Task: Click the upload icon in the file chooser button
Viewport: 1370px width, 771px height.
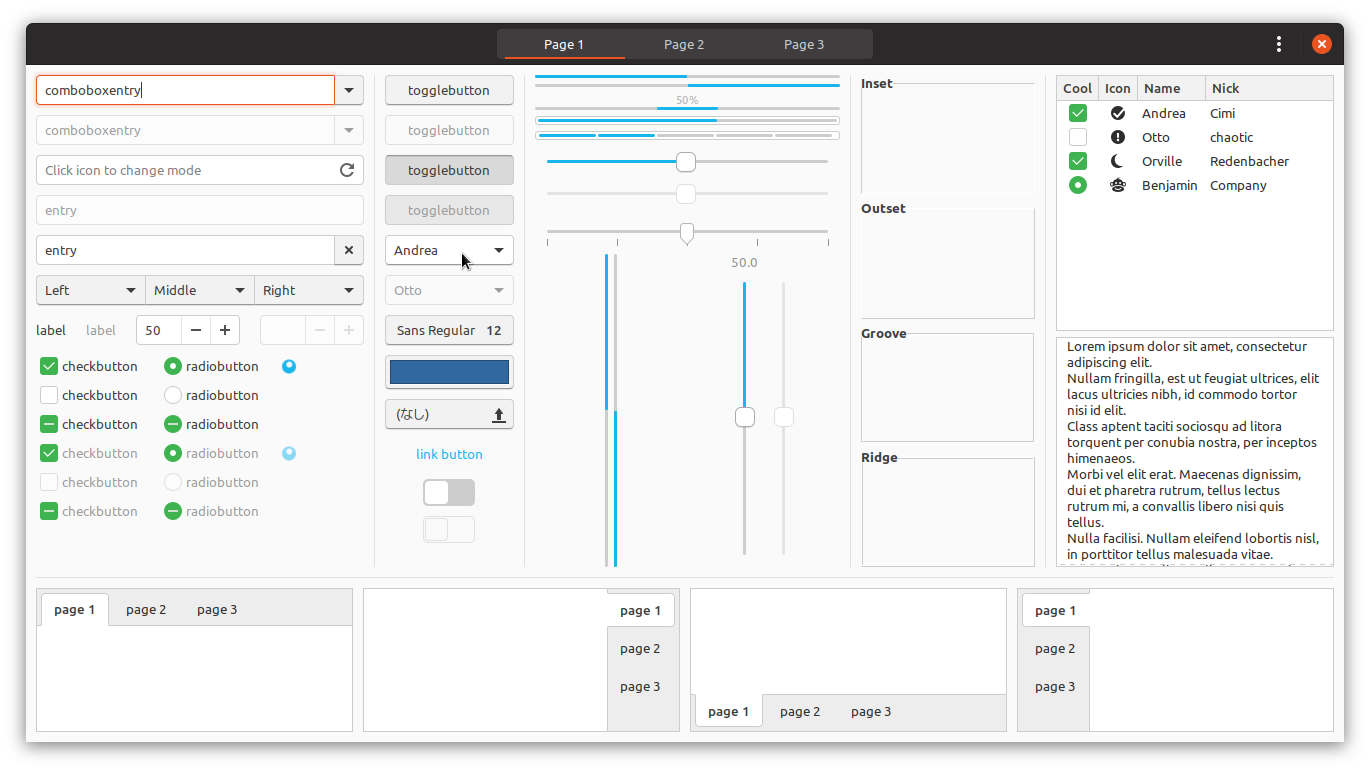Action: pyautogui.click(x=499, y=414)
